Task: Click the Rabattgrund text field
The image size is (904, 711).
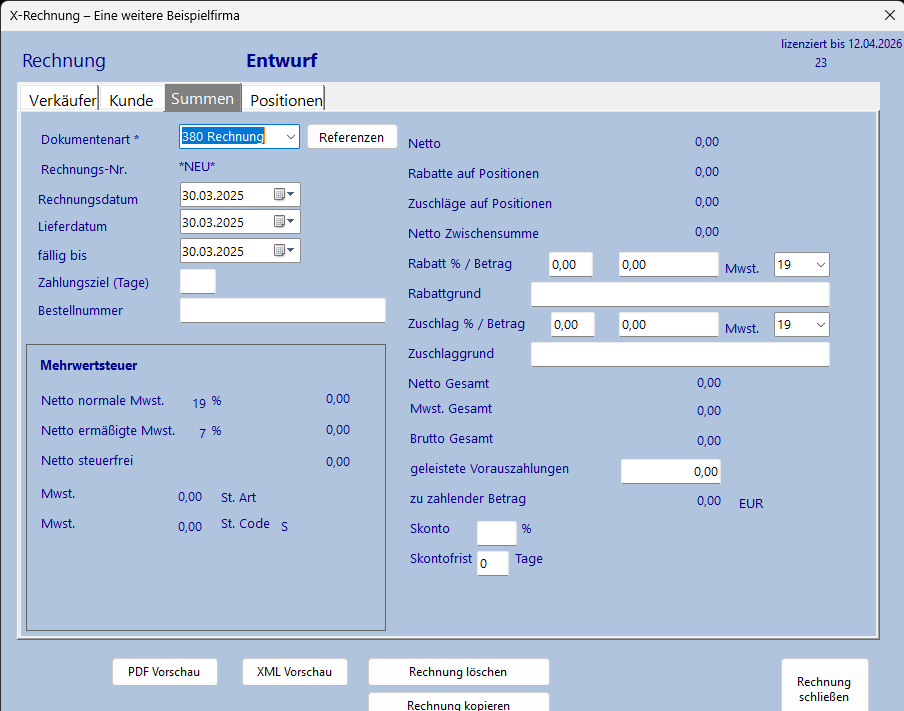Action: pos(680,294)
